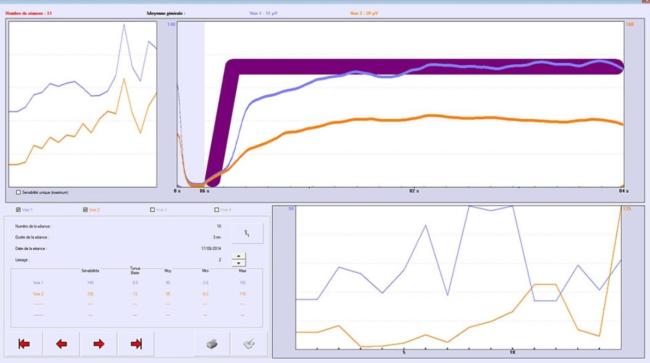Click the Moy column header
The width and height of the screenshot is (650, 363).
[x=168, y=271]
